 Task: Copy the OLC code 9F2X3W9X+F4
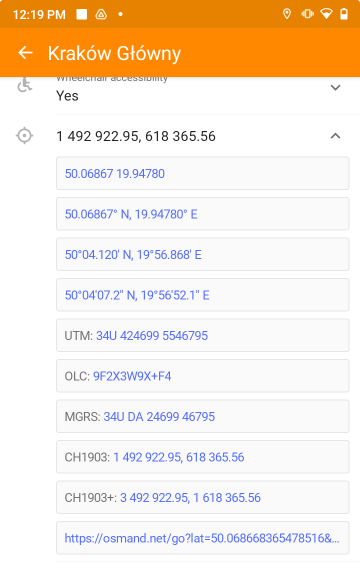(x=203, y=376)
